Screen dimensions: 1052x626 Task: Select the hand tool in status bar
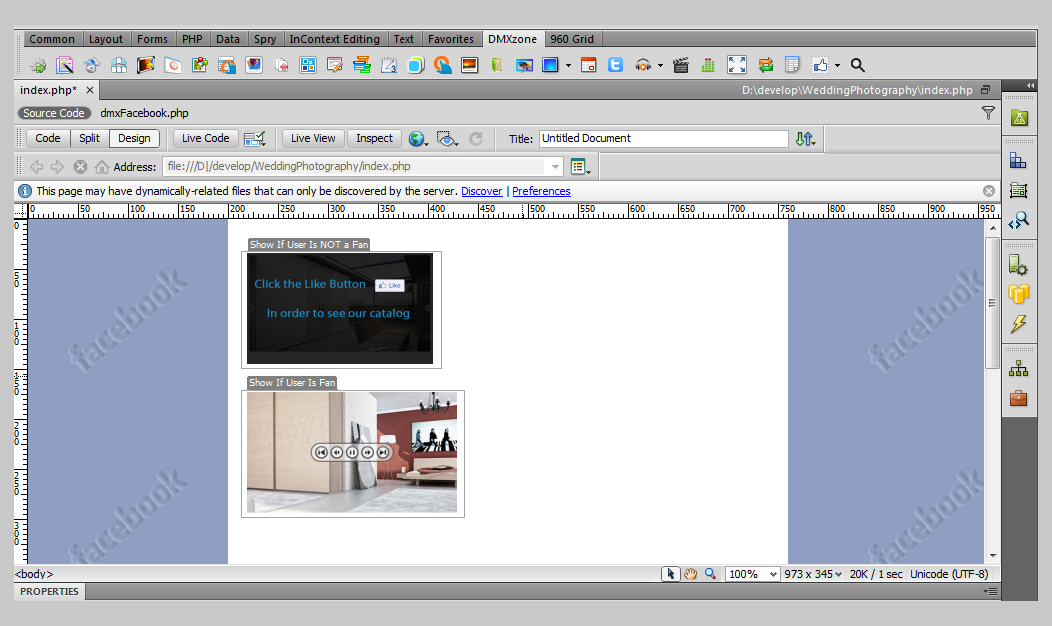click(x=690, y=574)
